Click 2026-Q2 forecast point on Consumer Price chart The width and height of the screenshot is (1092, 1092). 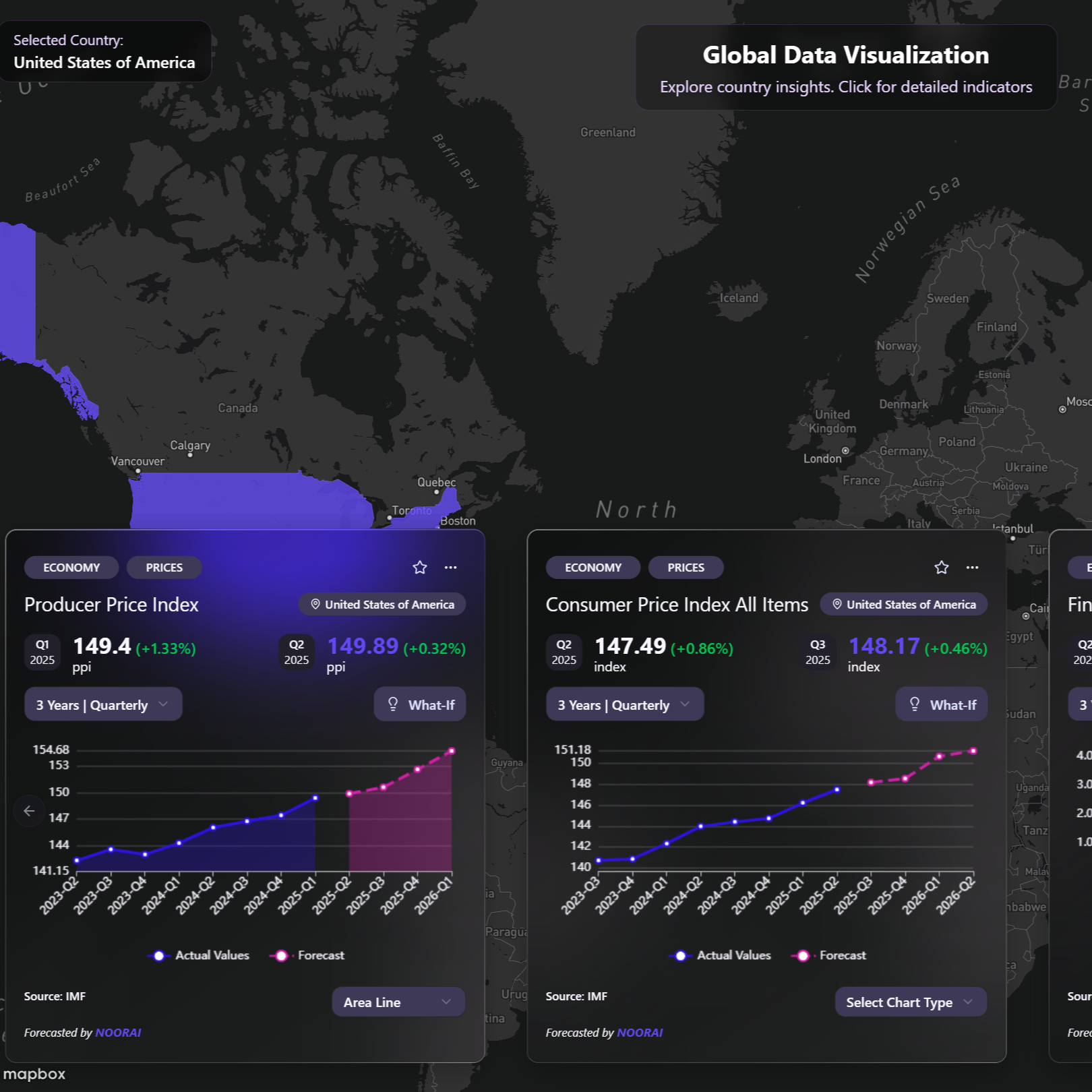tap(973, 751)
